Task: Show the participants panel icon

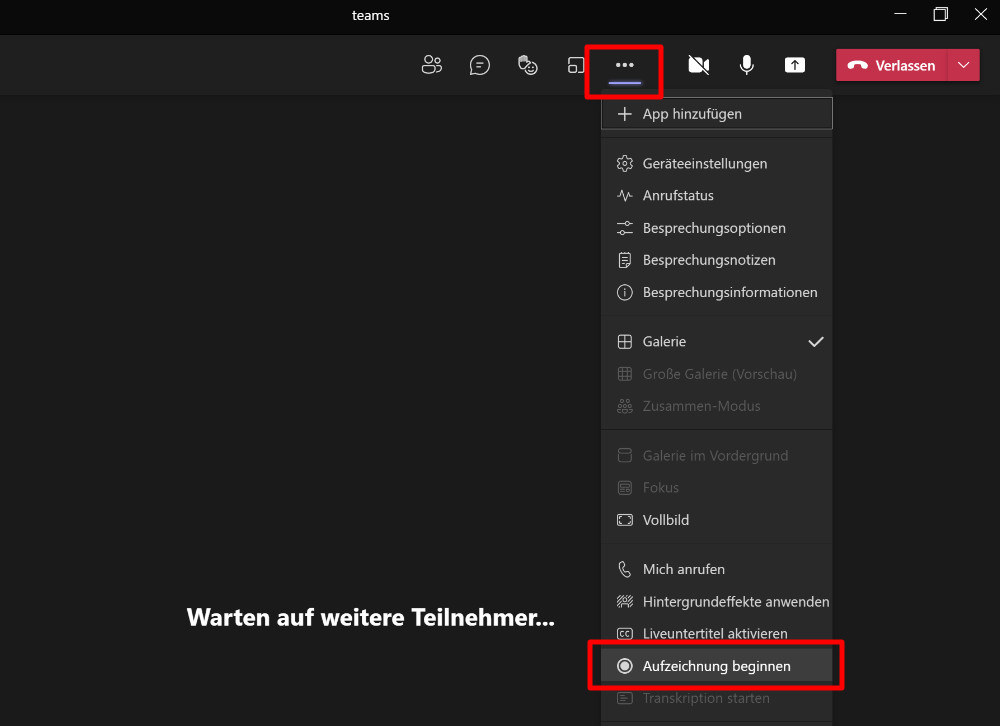Action: tap(432, 65)
